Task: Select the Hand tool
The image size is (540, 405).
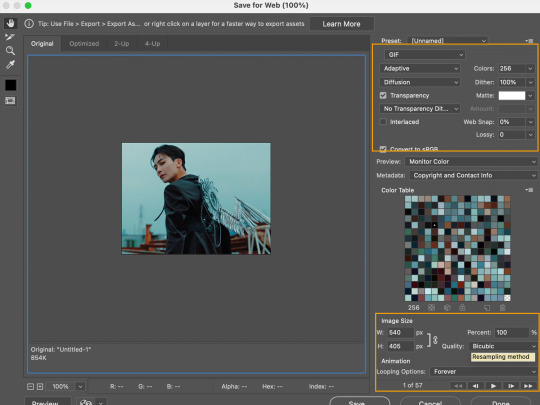Action: [10, 23]
